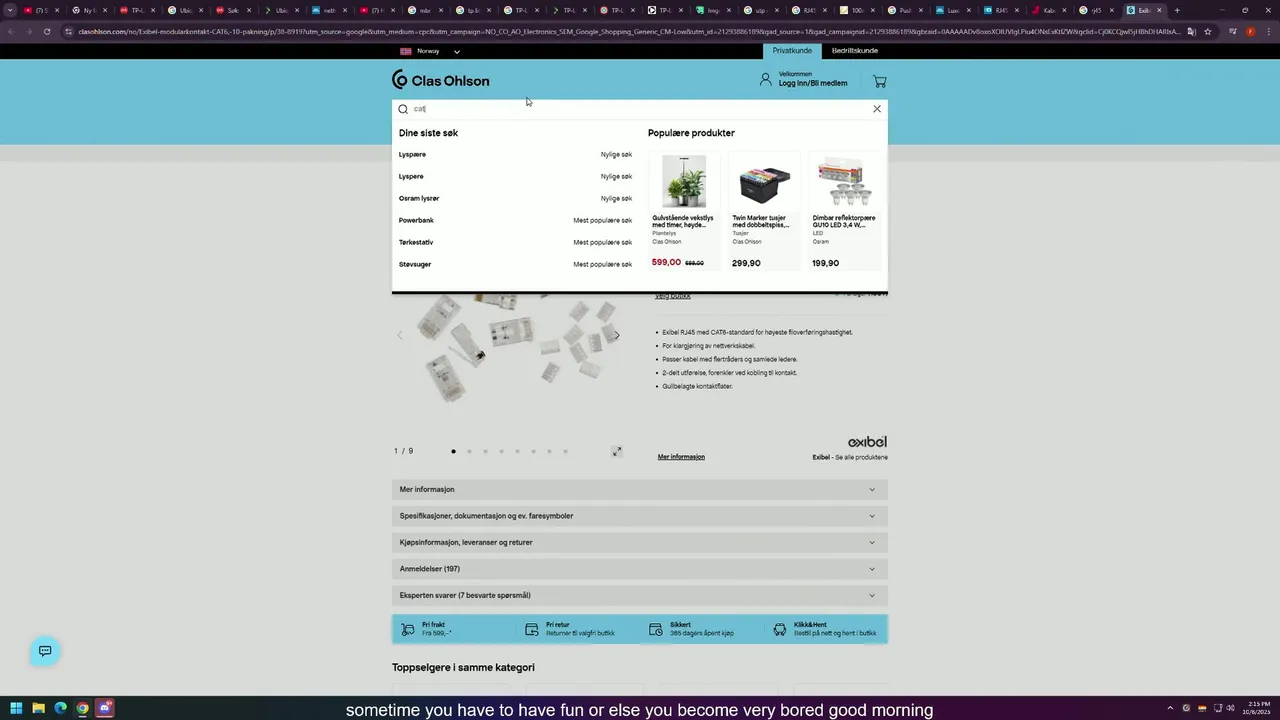Screen dimensions: 1280x720
Task: Click Logg inn/Bli medlem link
Action: point(813,83)
